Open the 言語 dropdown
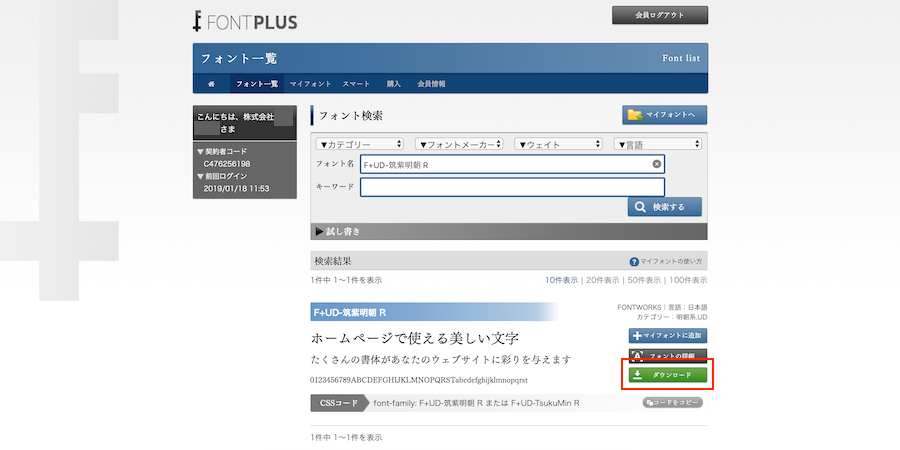 (658, 144)
